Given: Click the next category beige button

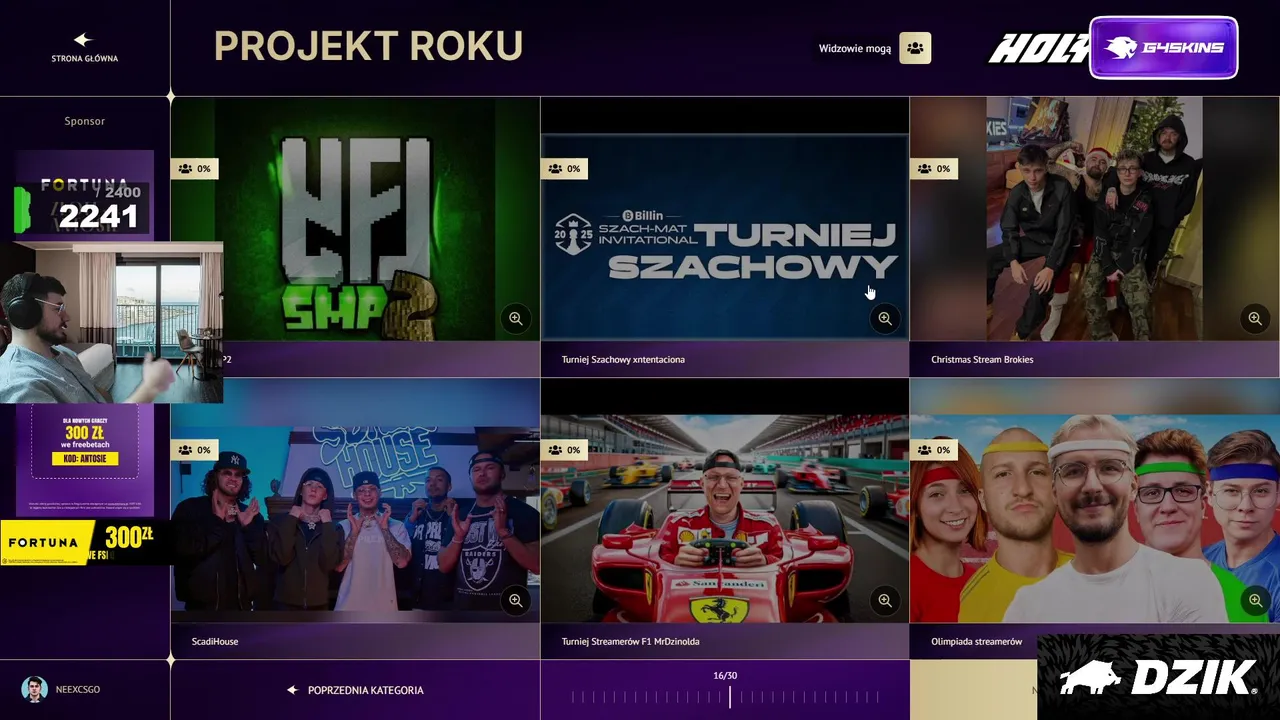Looking at the screenshot, I should 973,690.
